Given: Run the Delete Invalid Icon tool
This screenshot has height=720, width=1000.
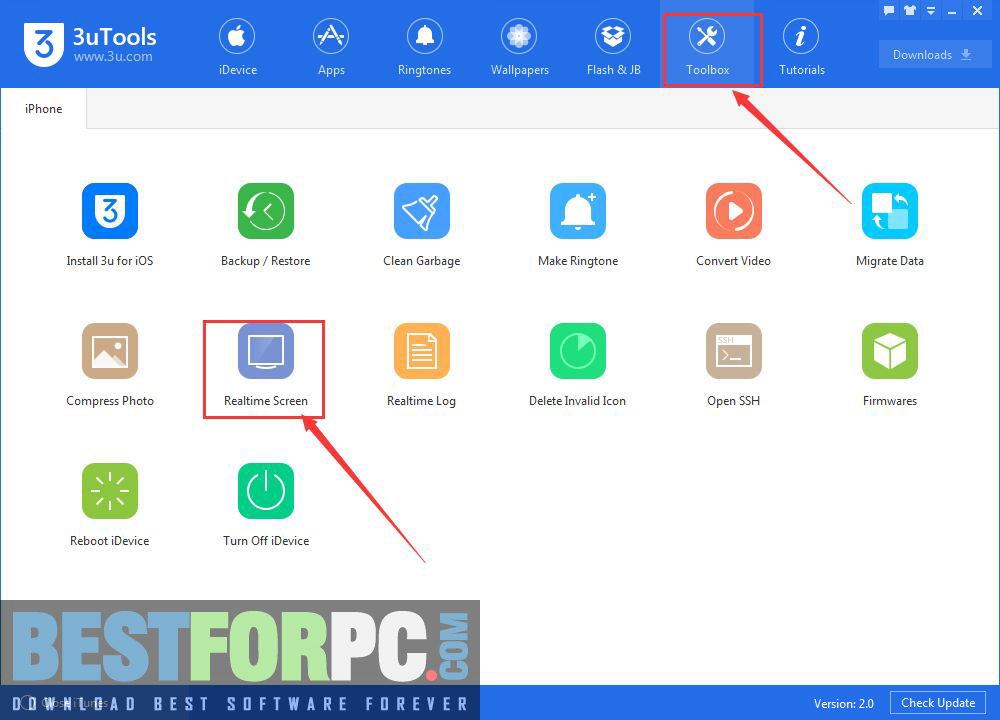Looking at the screenshot, I should click(578, 351).
